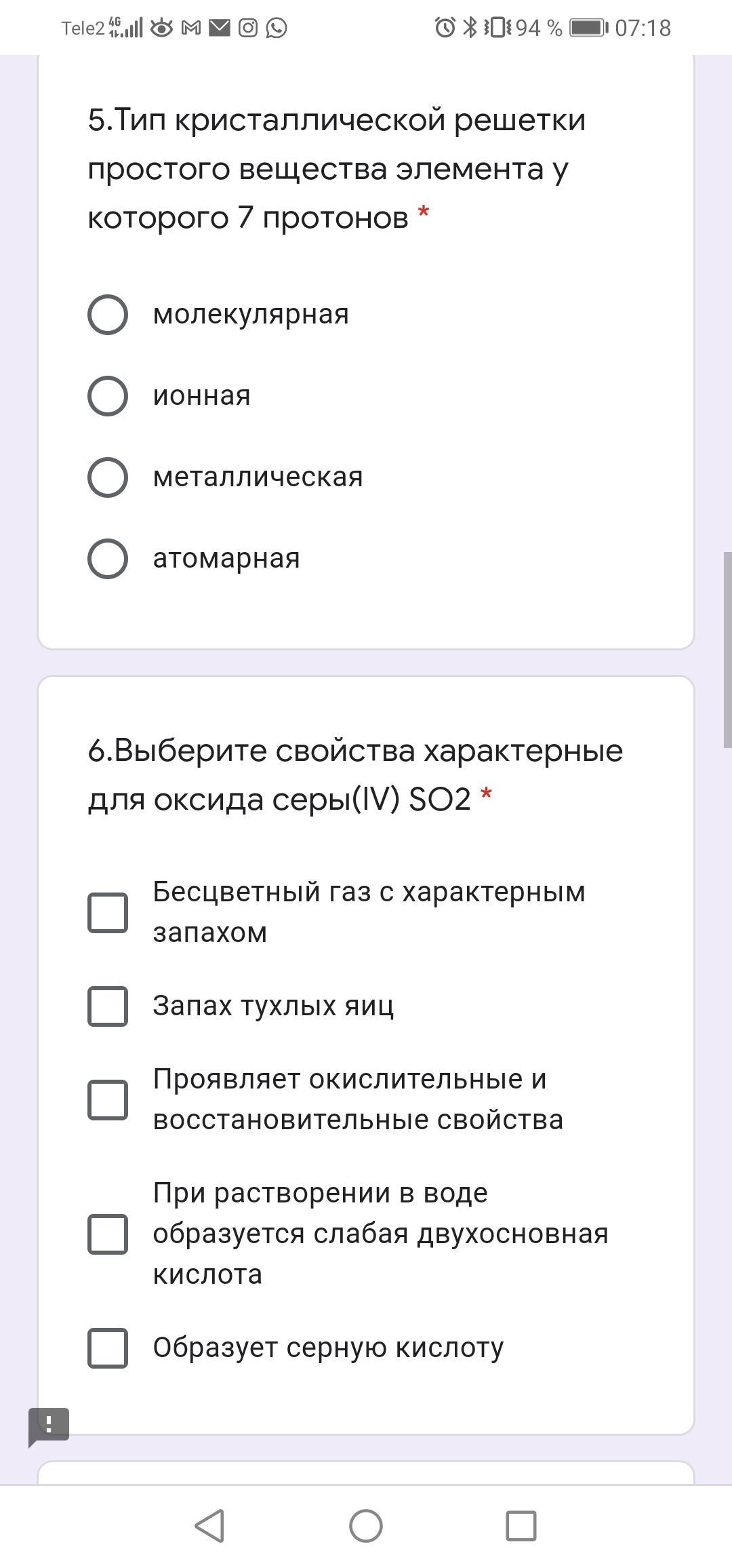The height and width of the screenshot is (1568, 732).
Task: Select the "молекулярная" radio option
Action: click(108, 315)
